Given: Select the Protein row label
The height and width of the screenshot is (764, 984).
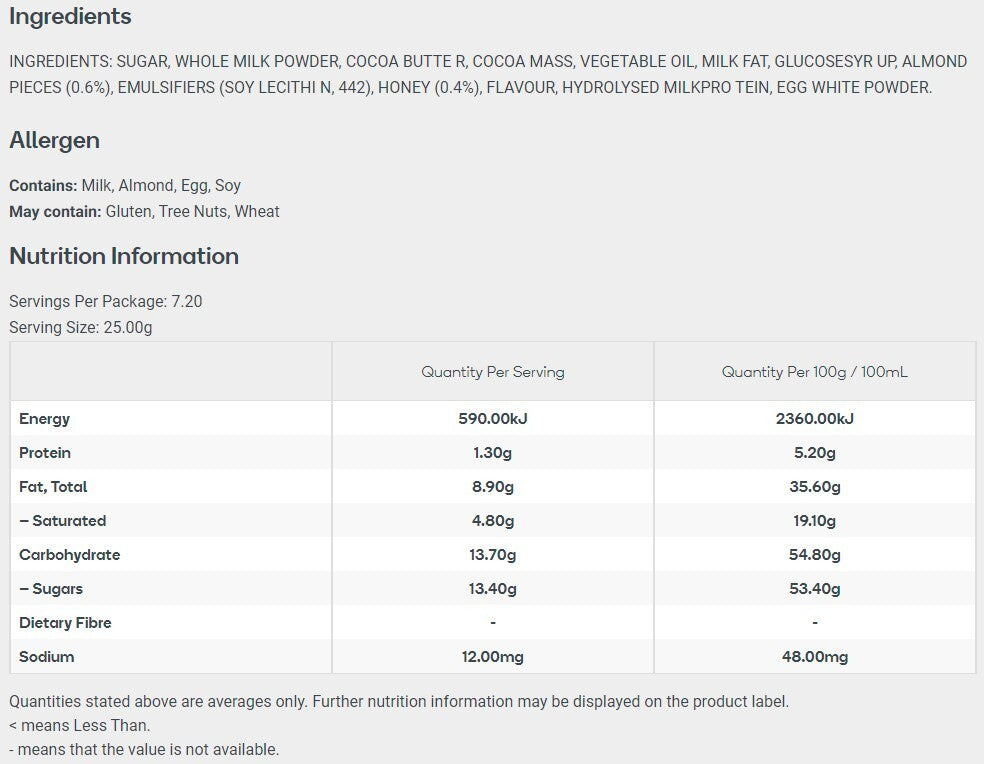Looking at the screenshot, I should point(45,453).
